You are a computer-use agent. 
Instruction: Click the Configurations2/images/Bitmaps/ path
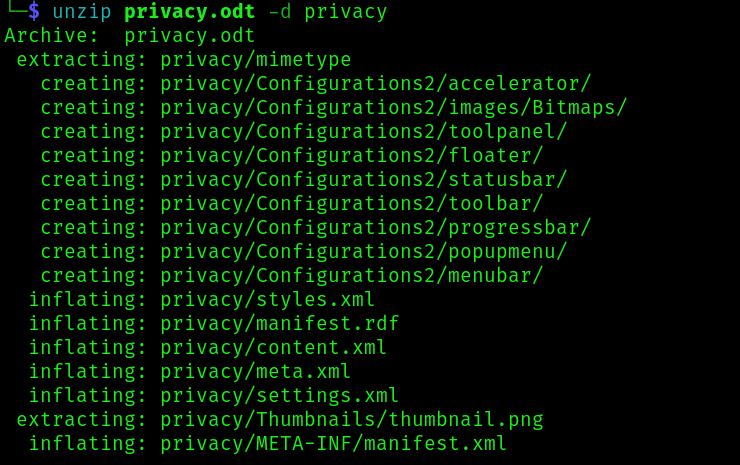pyautogui.click(x=393, y=108)
